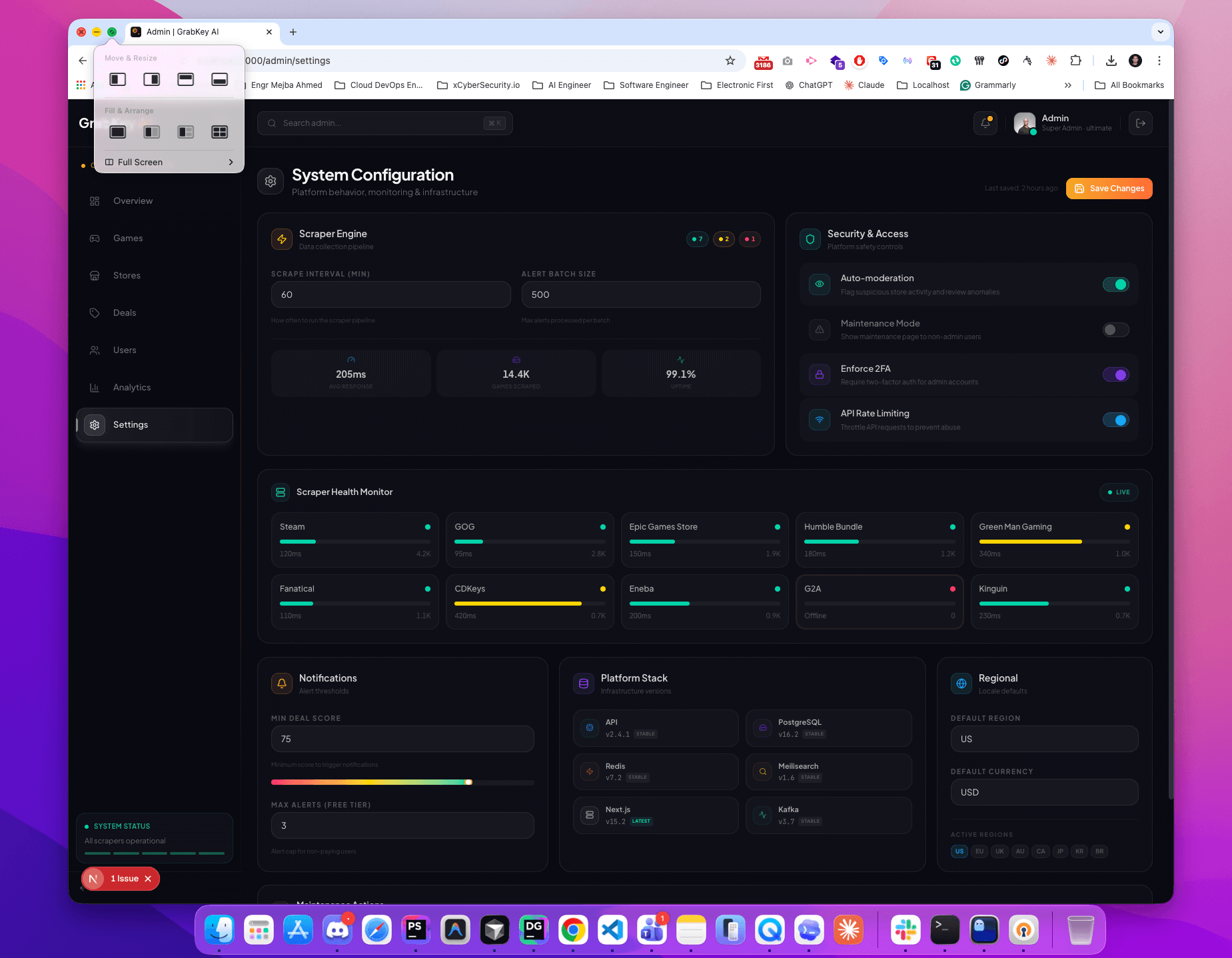The image size is (1232, 958).
Task: Click the Scrape Interval input field
Action: point(390,294)
